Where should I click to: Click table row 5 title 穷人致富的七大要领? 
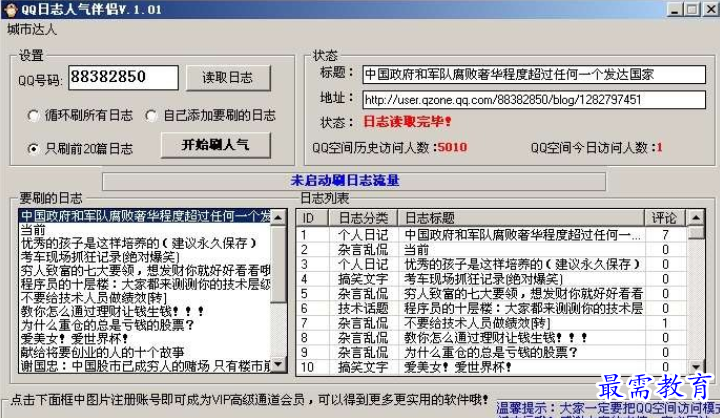pyautogui.click(x=523, y=294)
